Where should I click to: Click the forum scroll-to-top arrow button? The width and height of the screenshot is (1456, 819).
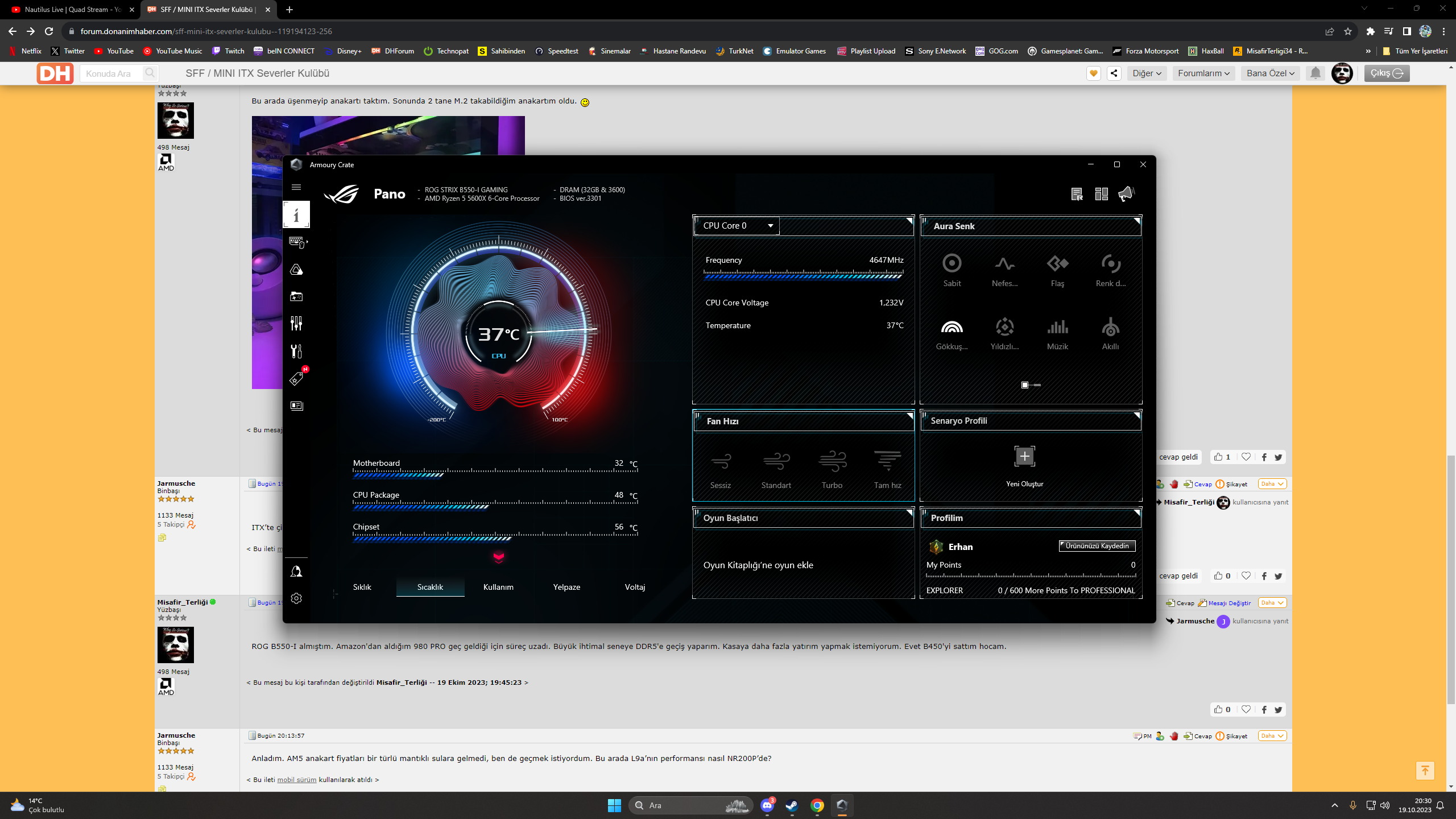(1425, 771)
